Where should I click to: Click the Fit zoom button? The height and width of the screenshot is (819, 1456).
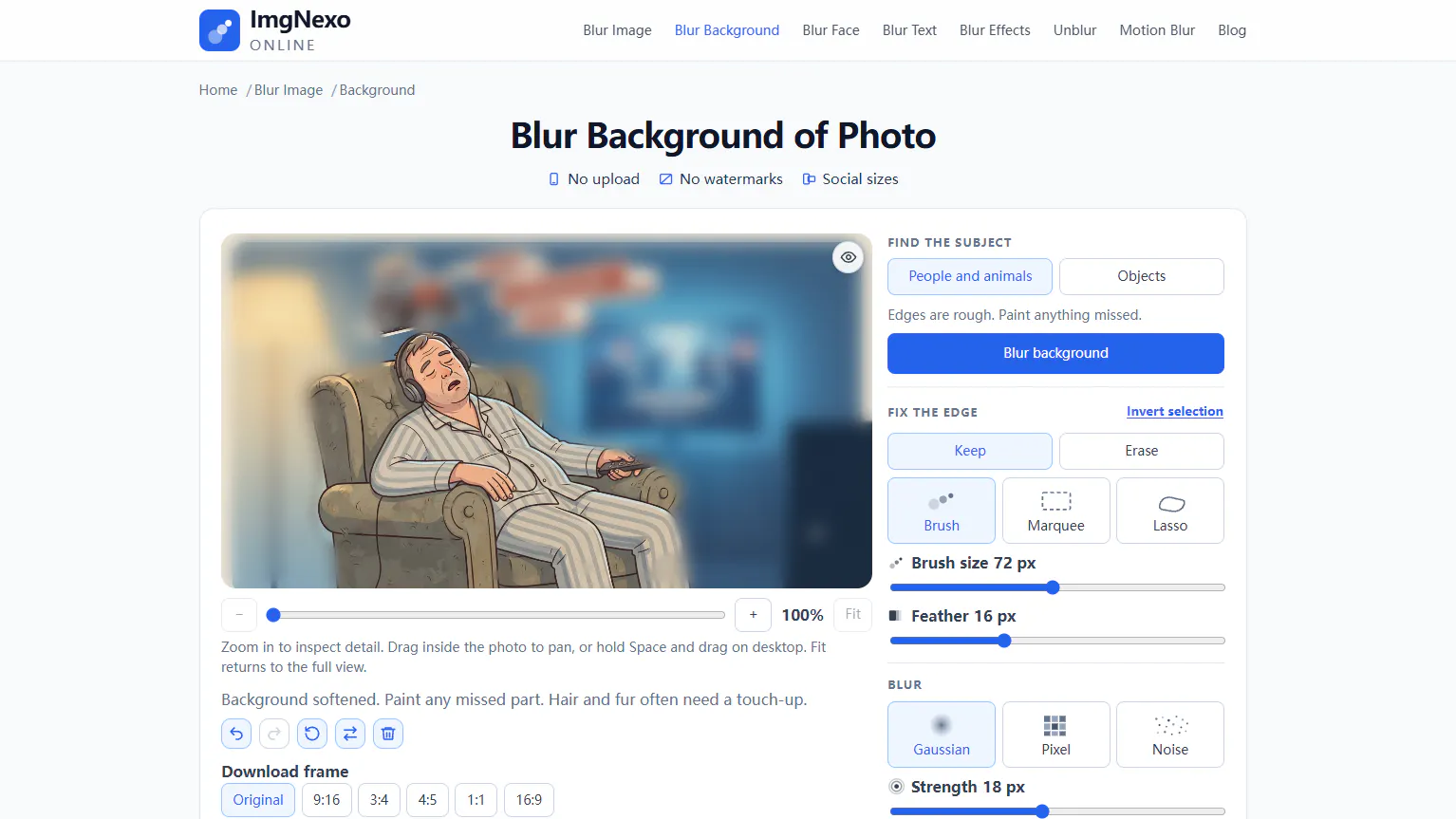pyautogui.click(x=853, y=615)
